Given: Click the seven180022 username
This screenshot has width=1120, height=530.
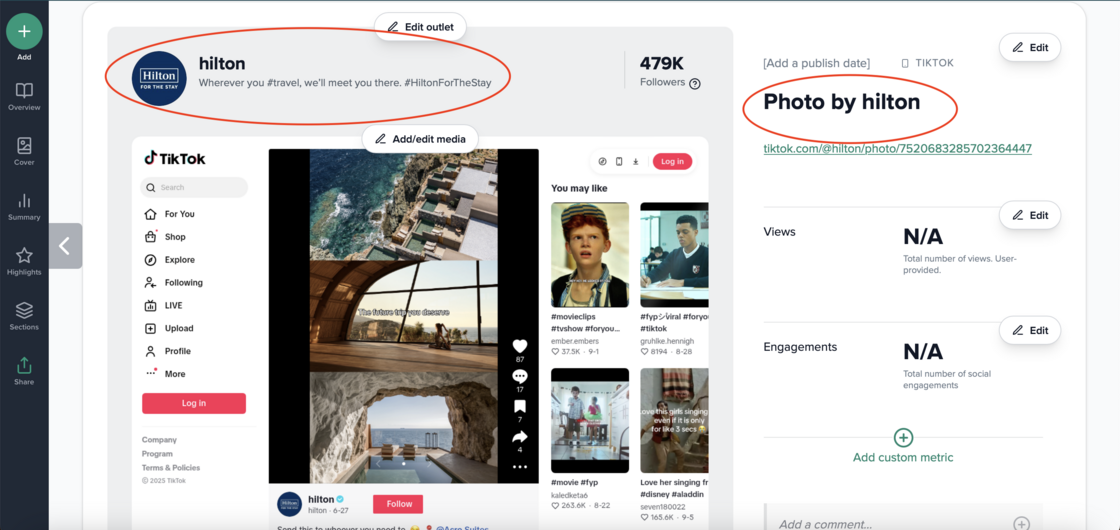Looking at the screenshot, I should click(x=664, y=505).
